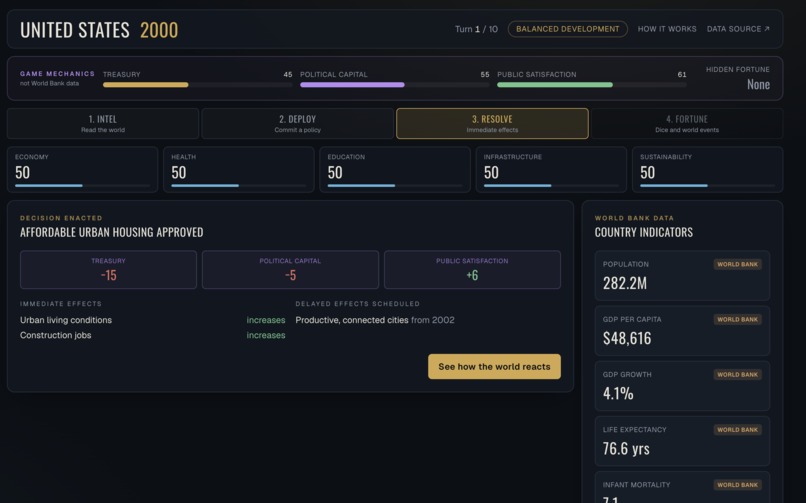The width and height of the screenshot is (806, 503).
Task: Click the Affordable Urban Housing Approved heading
Action: coord(112,232)
